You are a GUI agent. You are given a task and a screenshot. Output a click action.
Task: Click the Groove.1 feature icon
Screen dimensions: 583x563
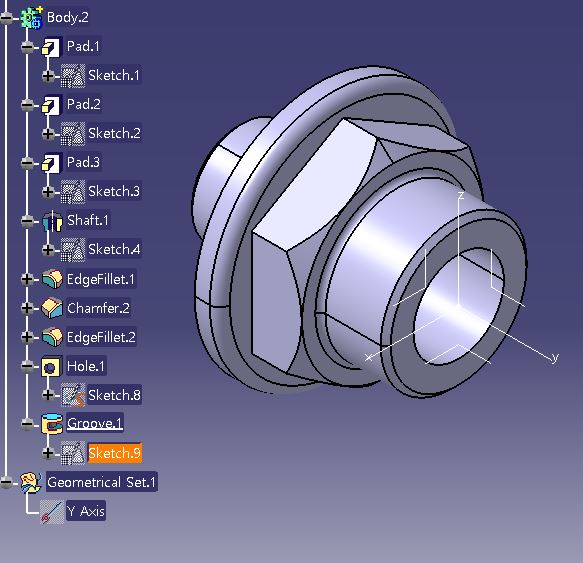[x=52, y=424]
